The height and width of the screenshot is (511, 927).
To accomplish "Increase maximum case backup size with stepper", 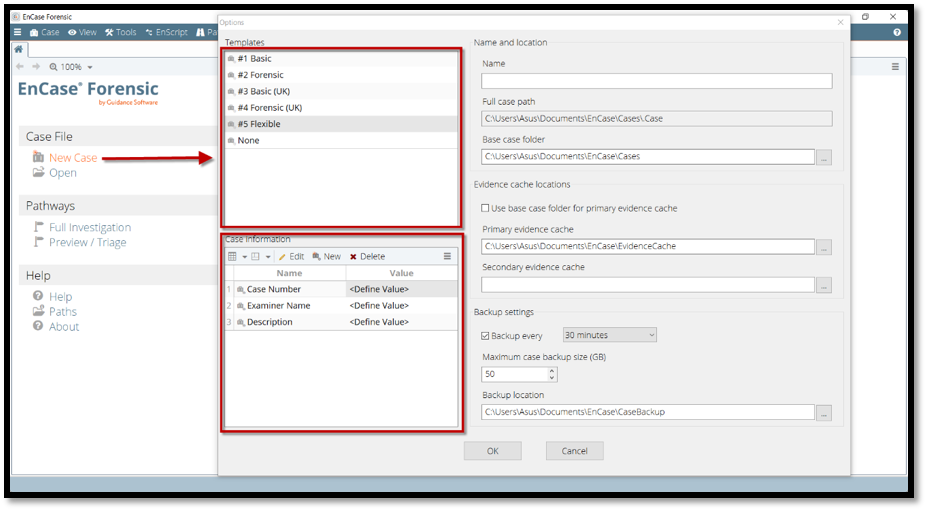I will (x=552, y=370).
